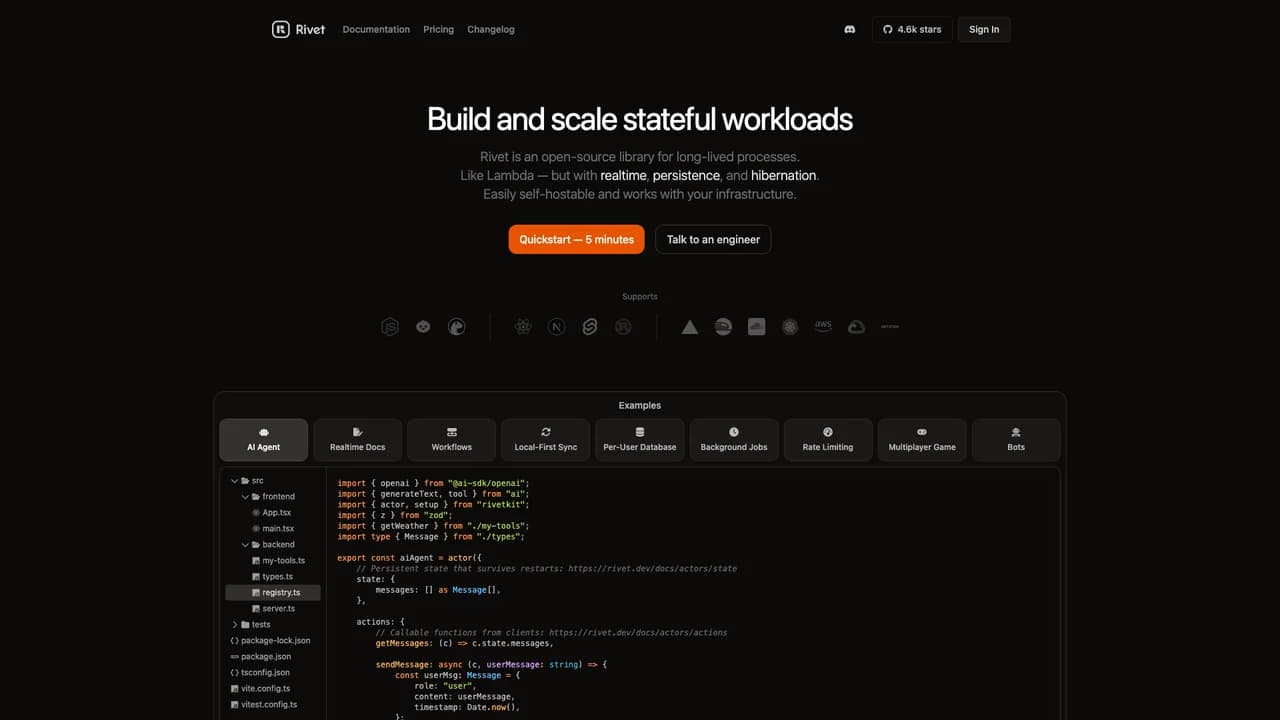Click the Next.js logo under Supports
The width and height of the screenshot is (1280, 720).
coord(556,327)
